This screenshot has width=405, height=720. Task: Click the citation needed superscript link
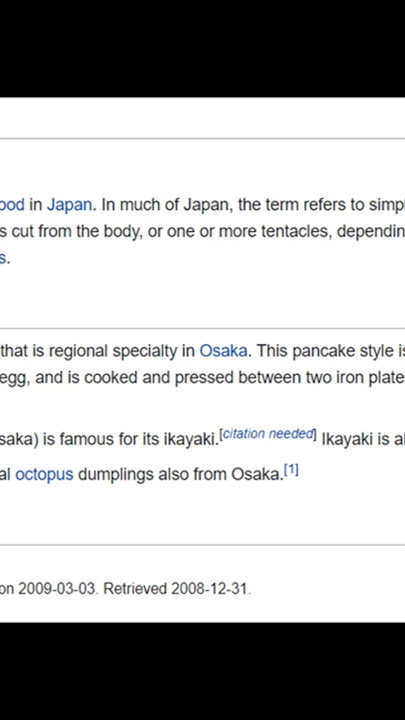click(269, 434)
